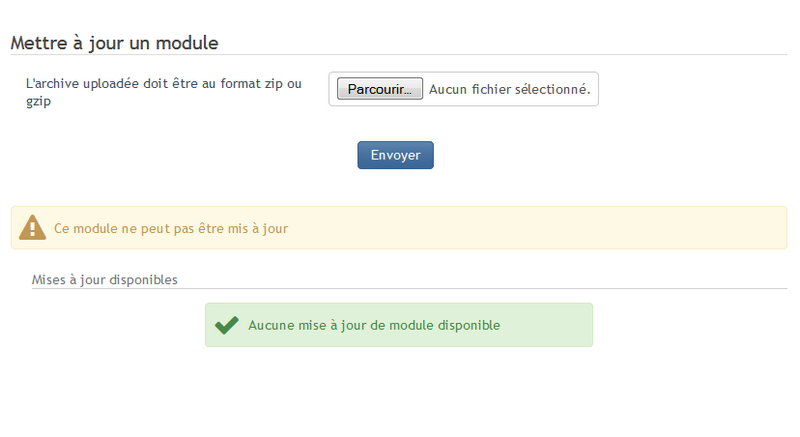Screen dimensions: 800x437
Task: Click the Parcourir file browse button
Action: pos(380,89)
